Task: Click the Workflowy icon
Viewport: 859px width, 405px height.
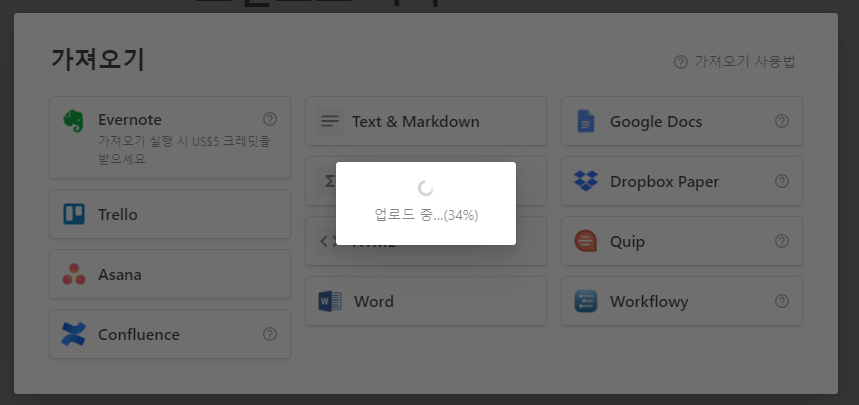Action: point(586,301)
